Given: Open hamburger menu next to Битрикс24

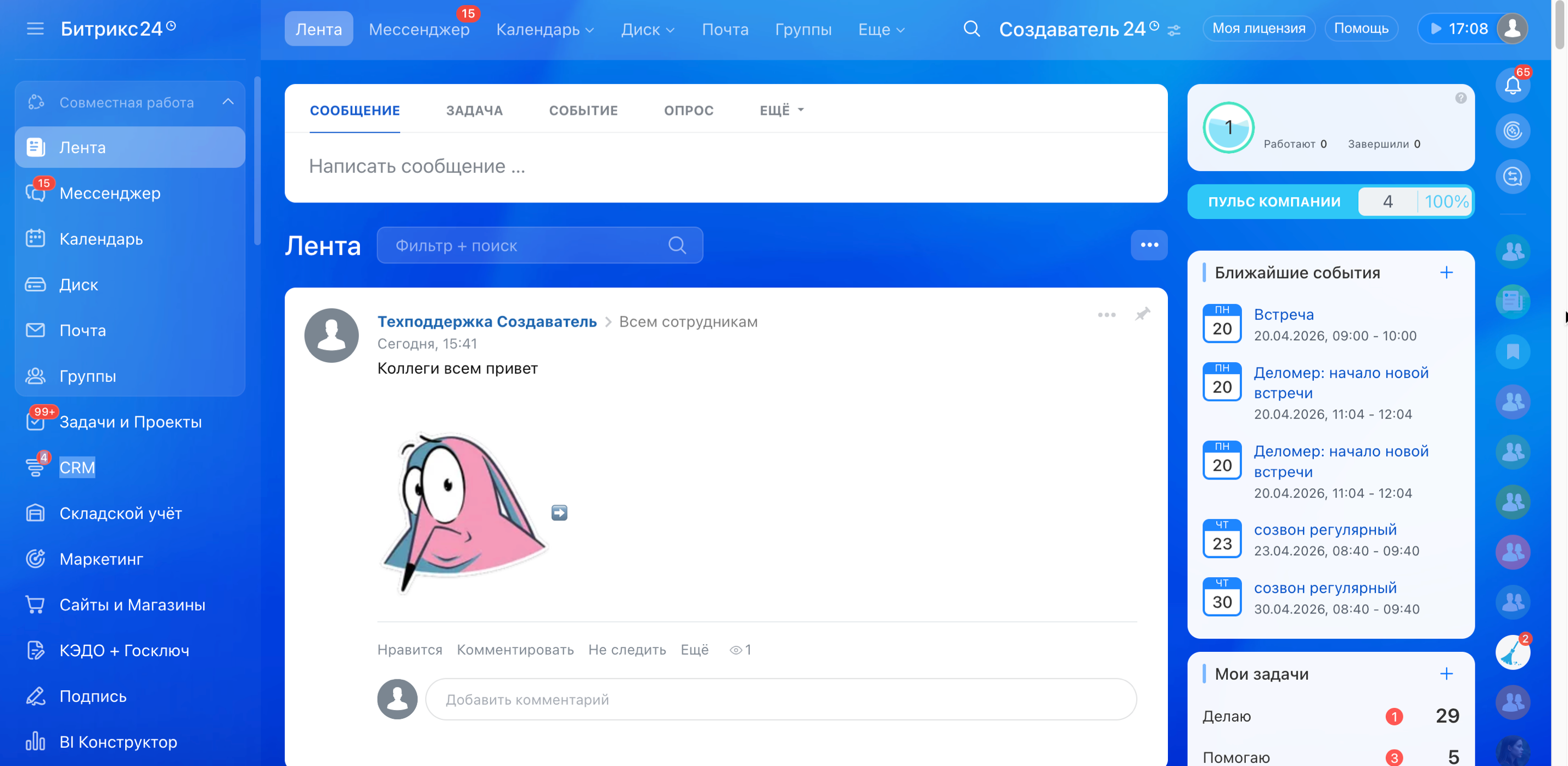Looking at the screenshot, I should pyautogui.click(x=35, y=29).
